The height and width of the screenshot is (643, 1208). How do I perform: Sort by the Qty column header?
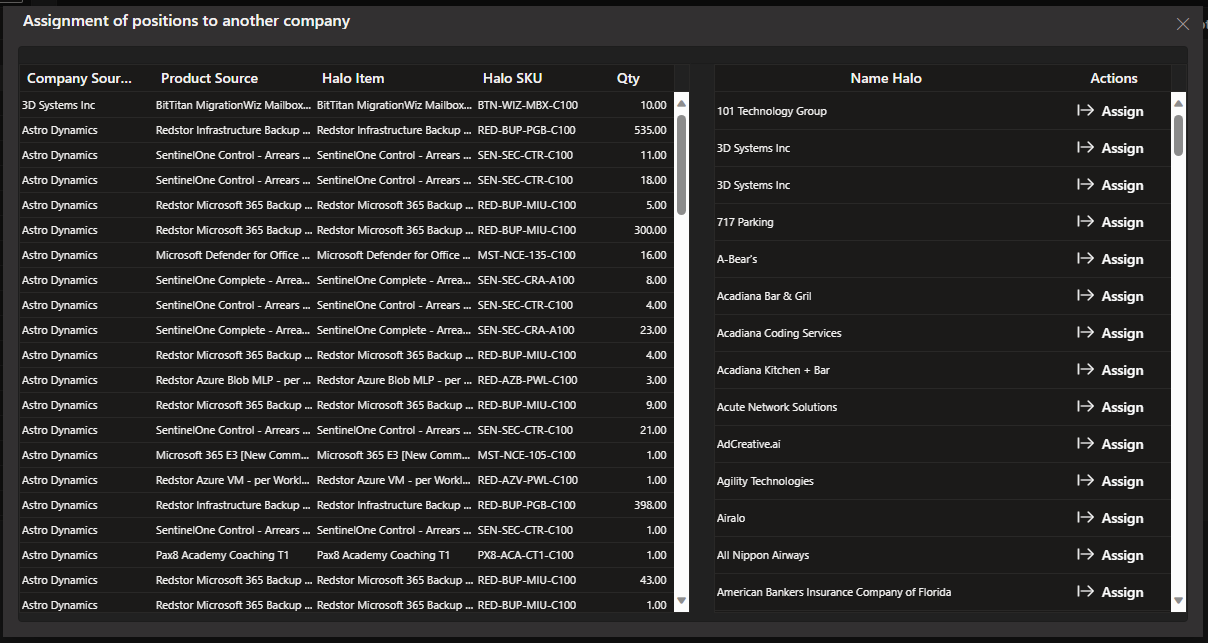coord(628,78)
